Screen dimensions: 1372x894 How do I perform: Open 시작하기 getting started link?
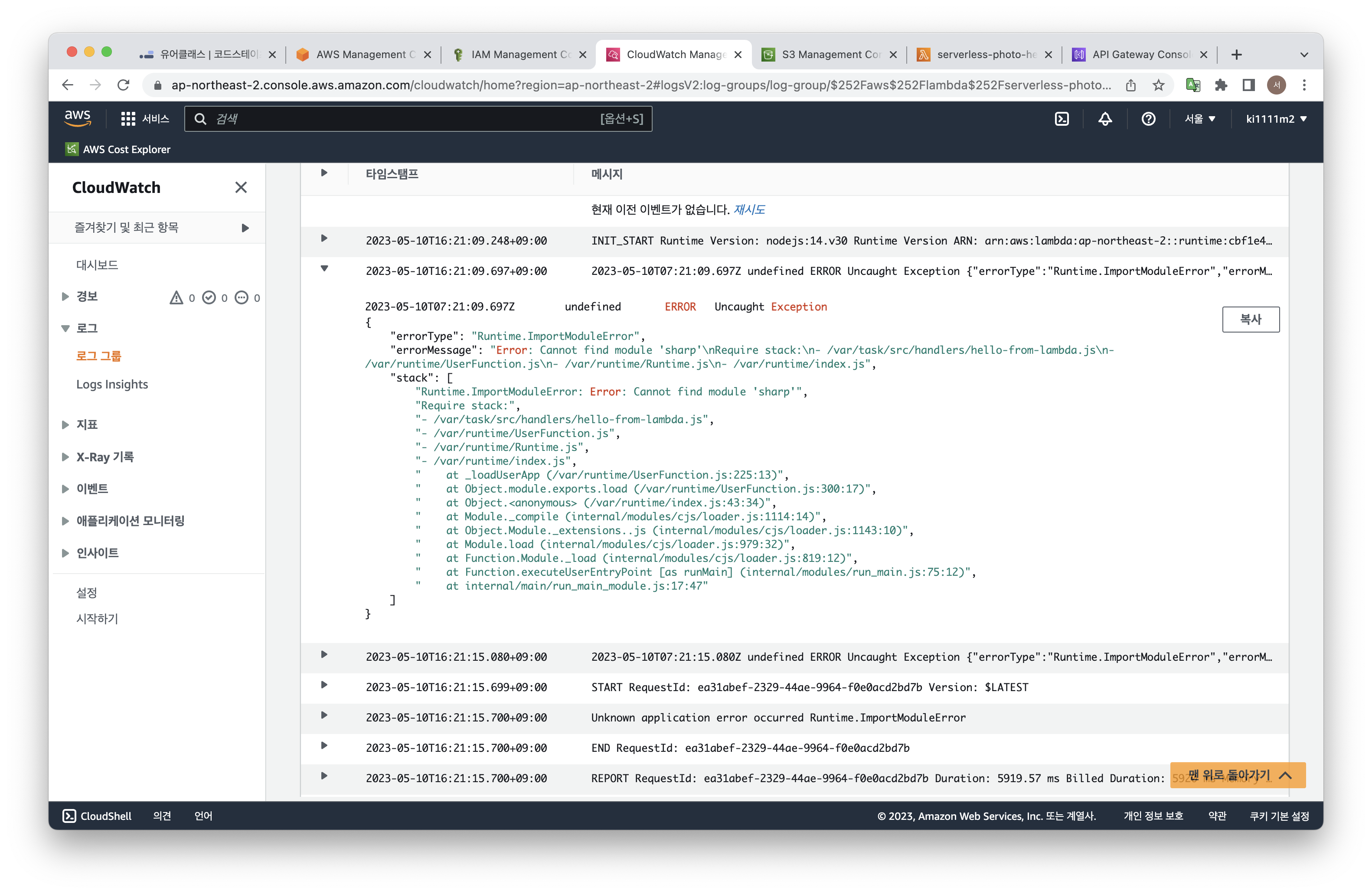[x=97, y=619]
